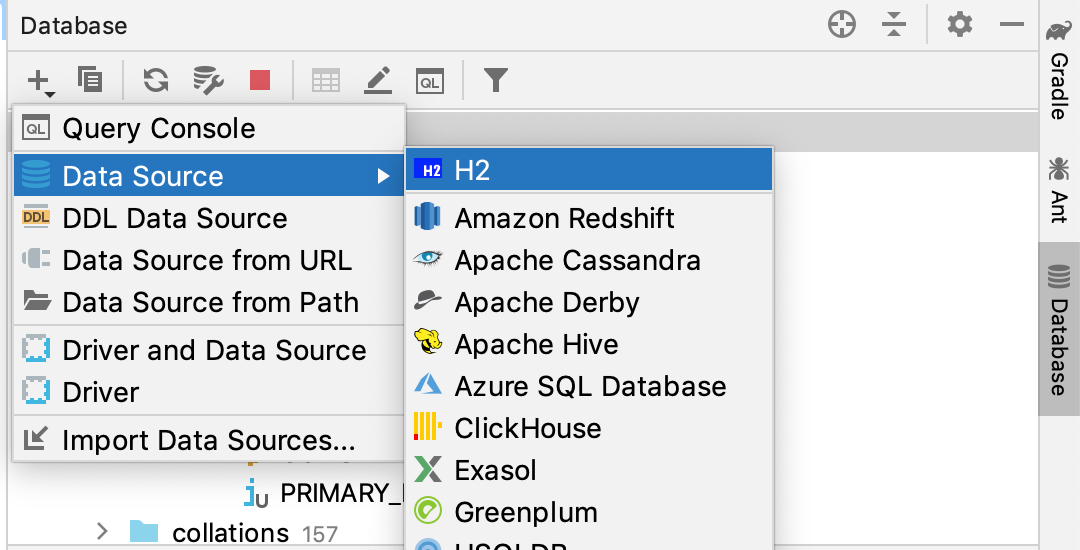Click Import Data Sources...

tap(209, 441)
